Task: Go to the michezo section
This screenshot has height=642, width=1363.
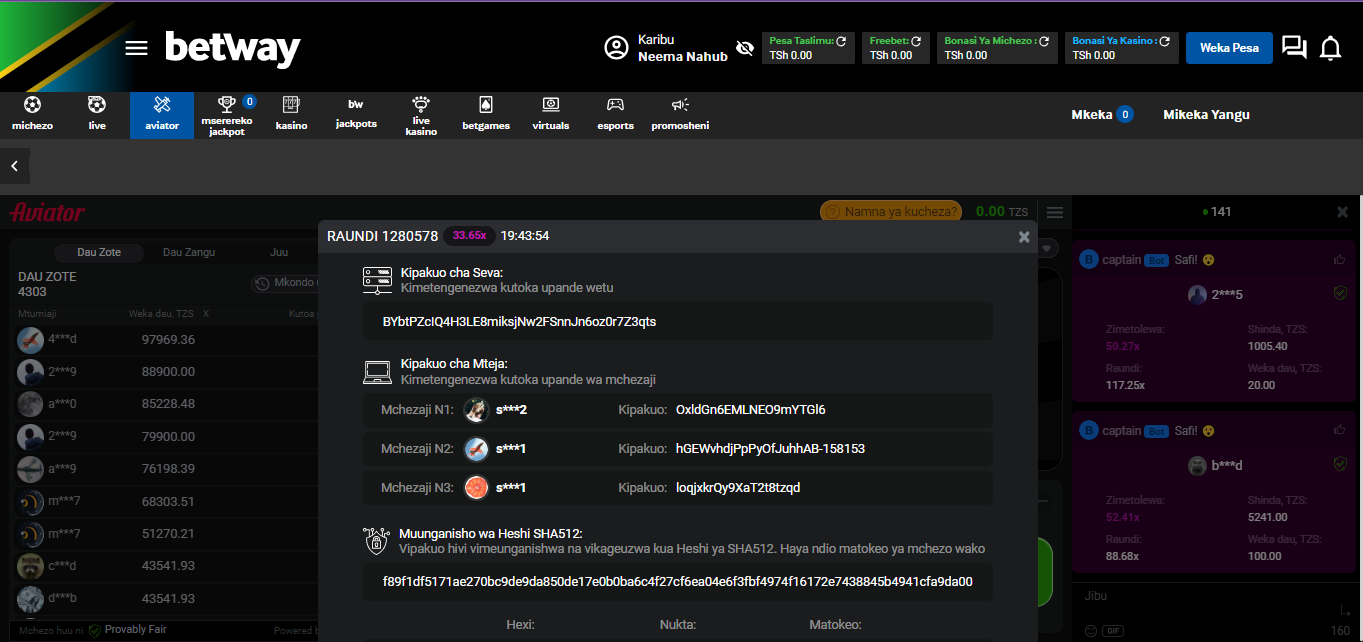Action: click(x=32, y=115)
